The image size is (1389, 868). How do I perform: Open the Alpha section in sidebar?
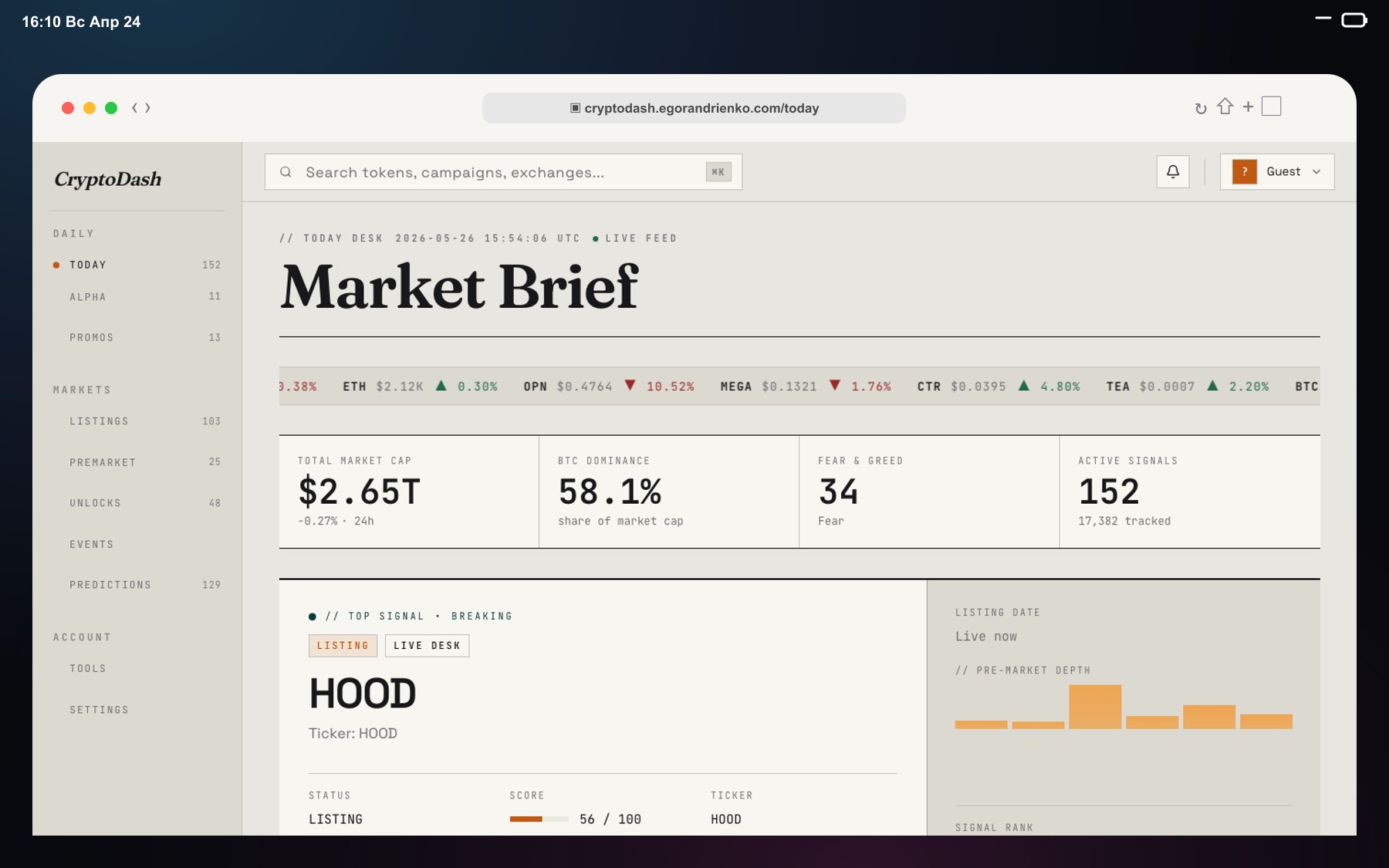(137, 297)
